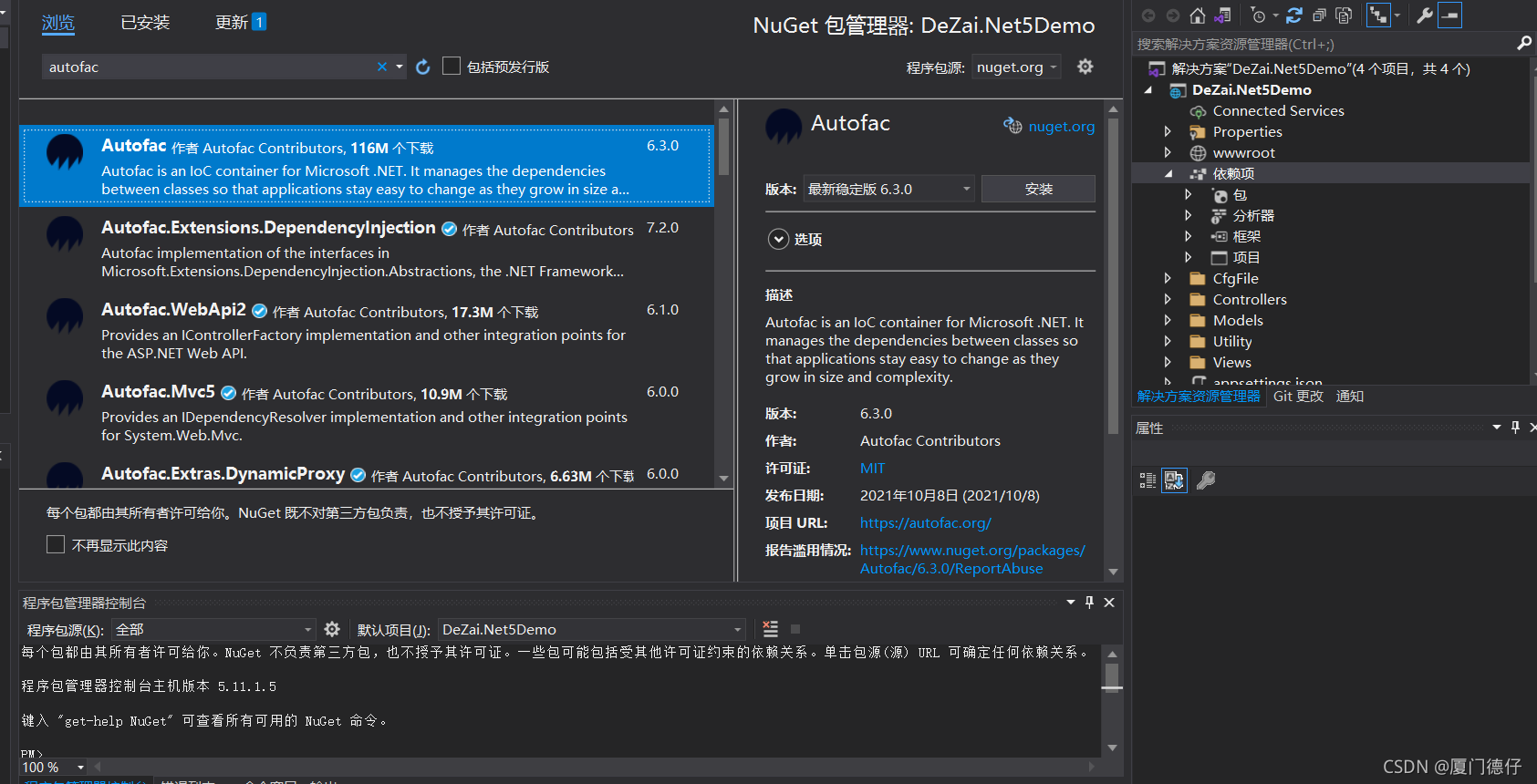
Task: Show properties by category
Action: [x=1148, y=480]
